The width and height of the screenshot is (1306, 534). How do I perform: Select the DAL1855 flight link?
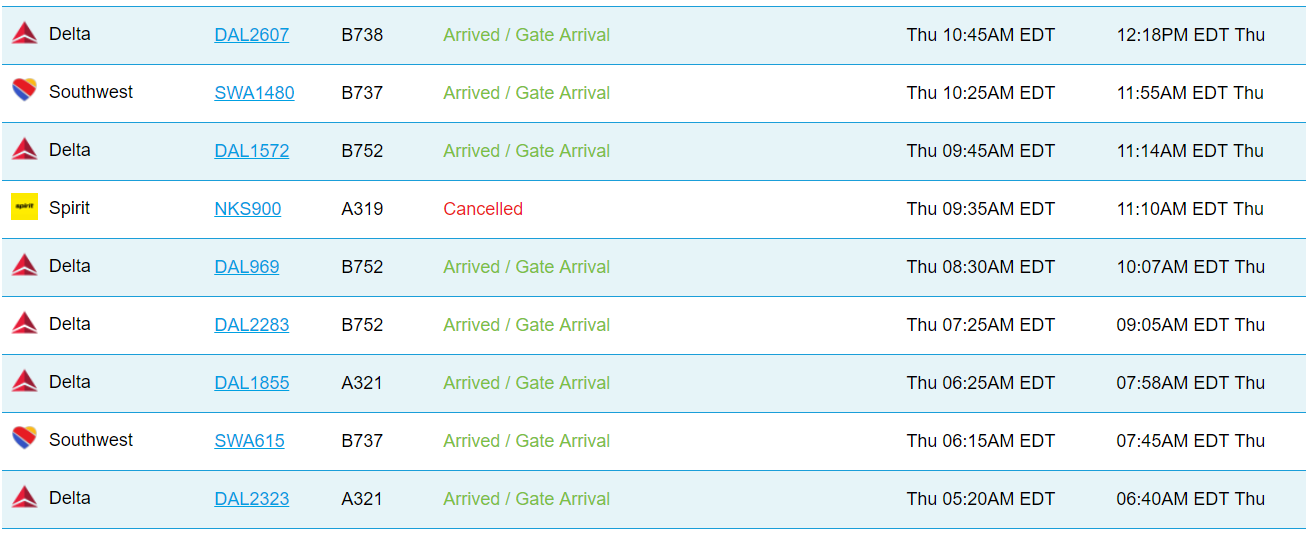point(252,383)
